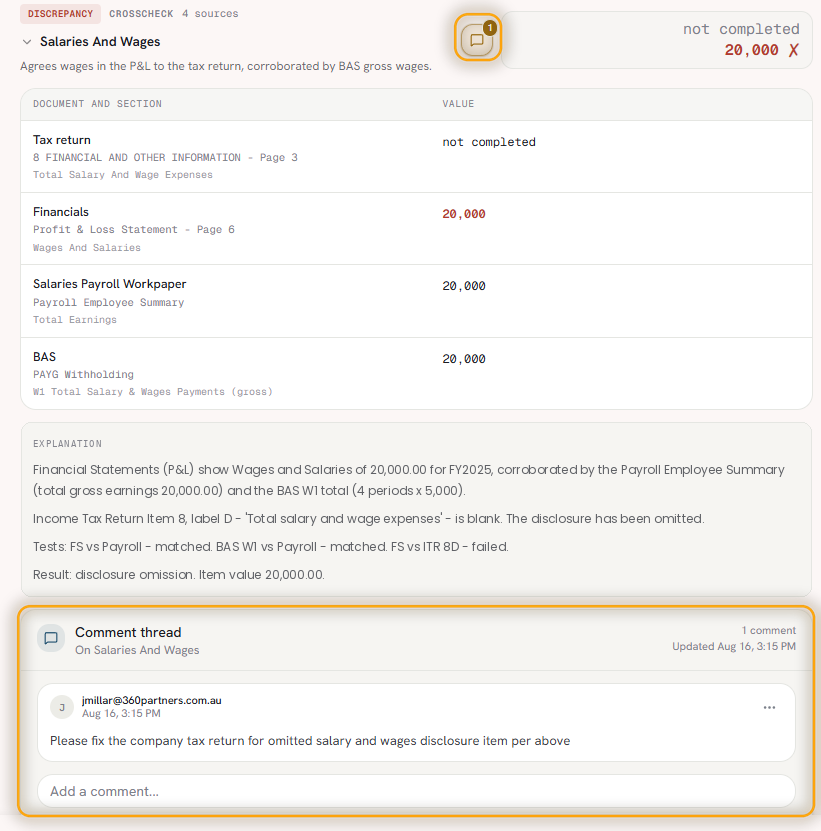Click the Salaries Payroll Workpaper row title
The width and height of the screenshot is (821, 831).
click(x=110, y=284)
